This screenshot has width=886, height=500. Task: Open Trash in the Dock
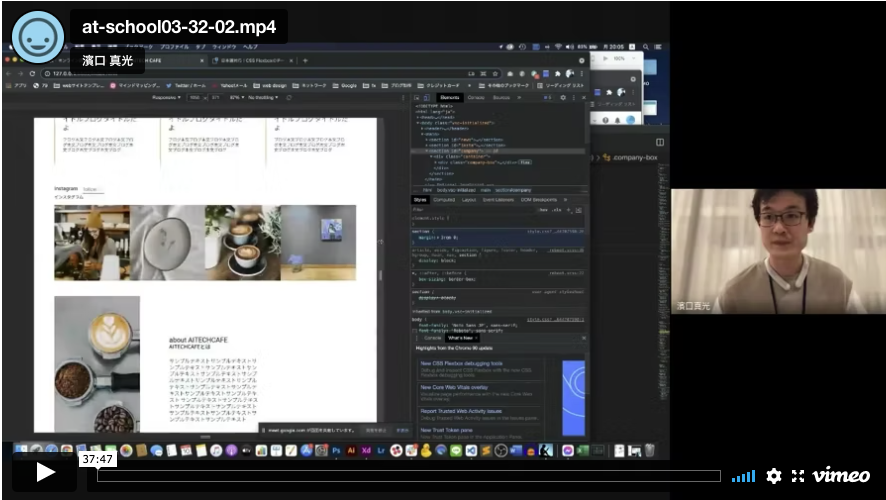(x=650, y=451)
